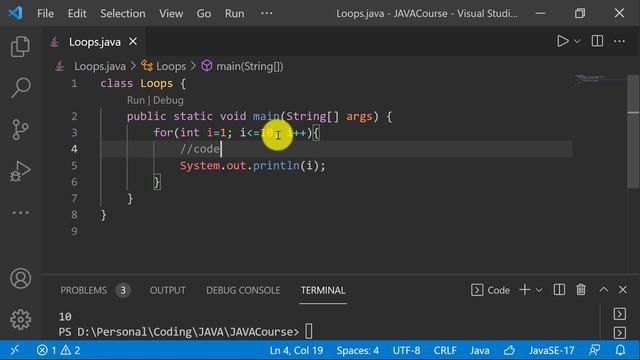
Task: Click Ln 4, Col 19 status item
Action: pos(296,350)
